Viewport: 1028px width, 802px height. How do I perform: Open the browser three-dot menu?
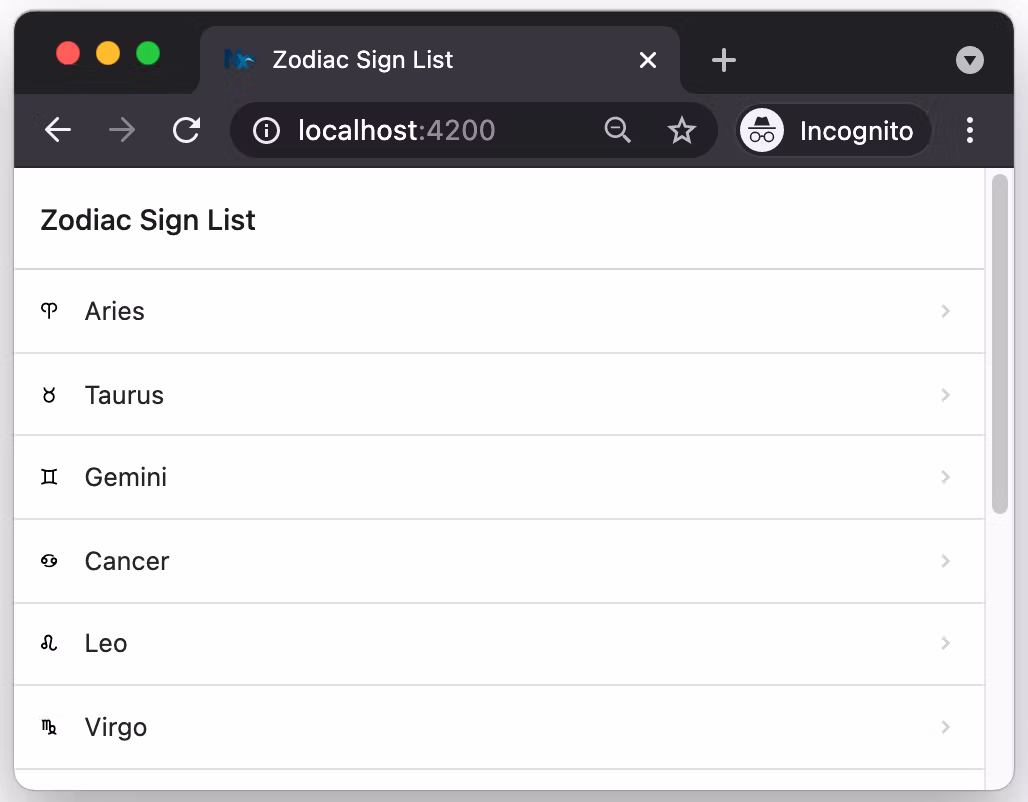point(969,130)
